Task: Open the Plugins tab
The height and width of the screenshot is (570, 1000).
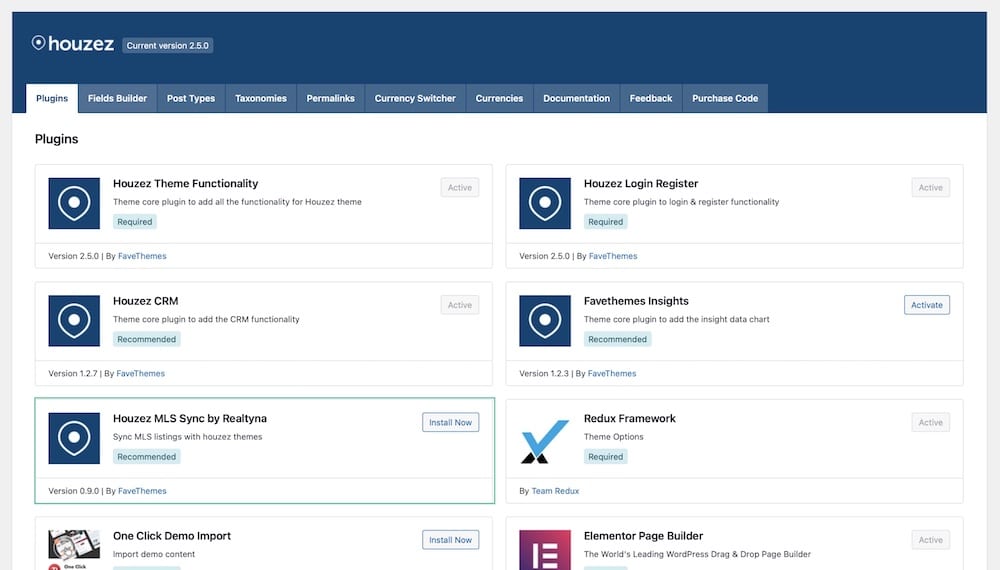Action: (52, 98)
